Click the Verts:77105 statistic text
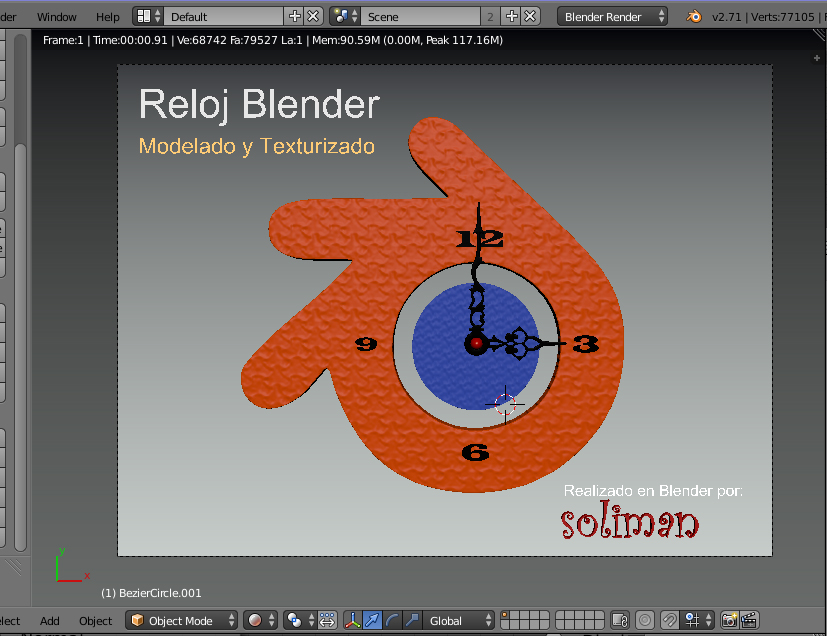827x636 pixels. click(783, 17)
